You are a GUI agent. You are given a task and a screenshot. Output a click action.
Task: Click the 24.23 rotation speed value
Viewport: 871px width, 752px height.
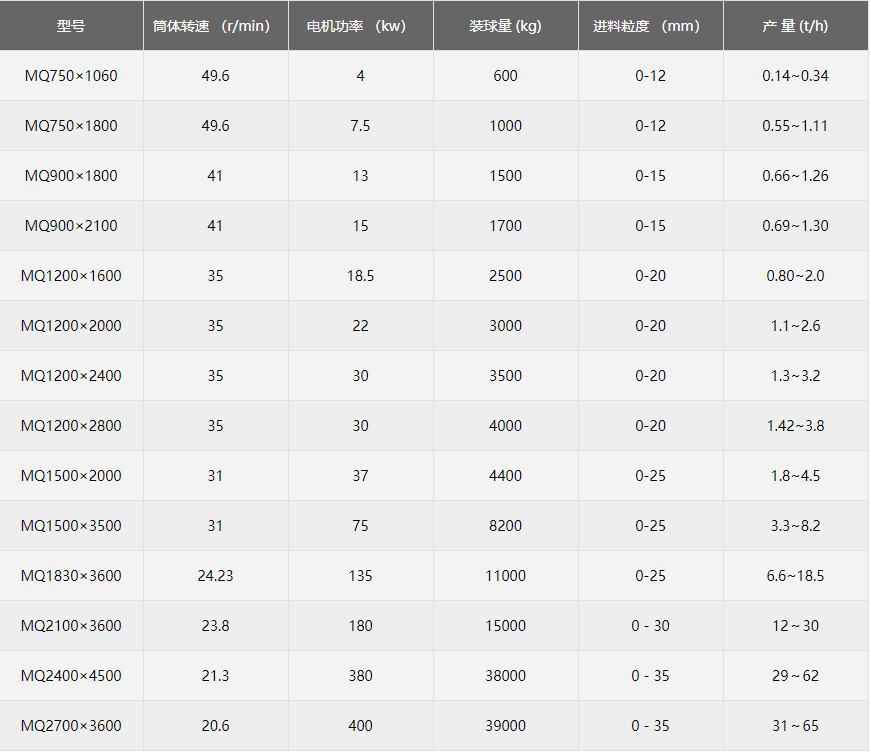215,576
